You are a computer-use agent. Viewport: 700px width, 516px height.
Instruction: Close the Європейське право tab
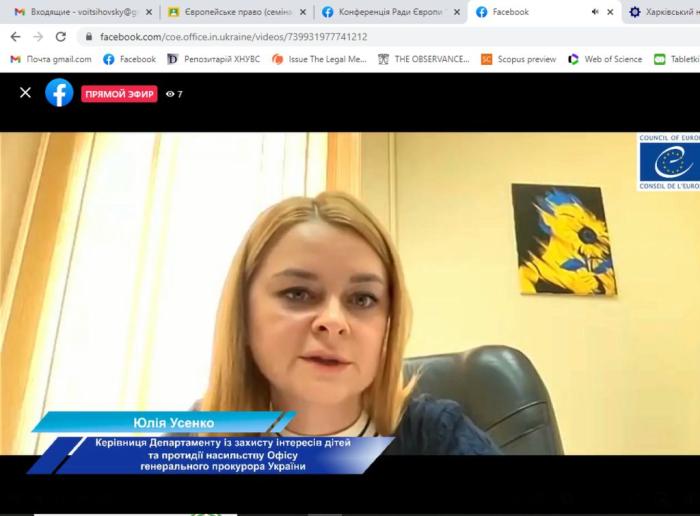point(303,12)
